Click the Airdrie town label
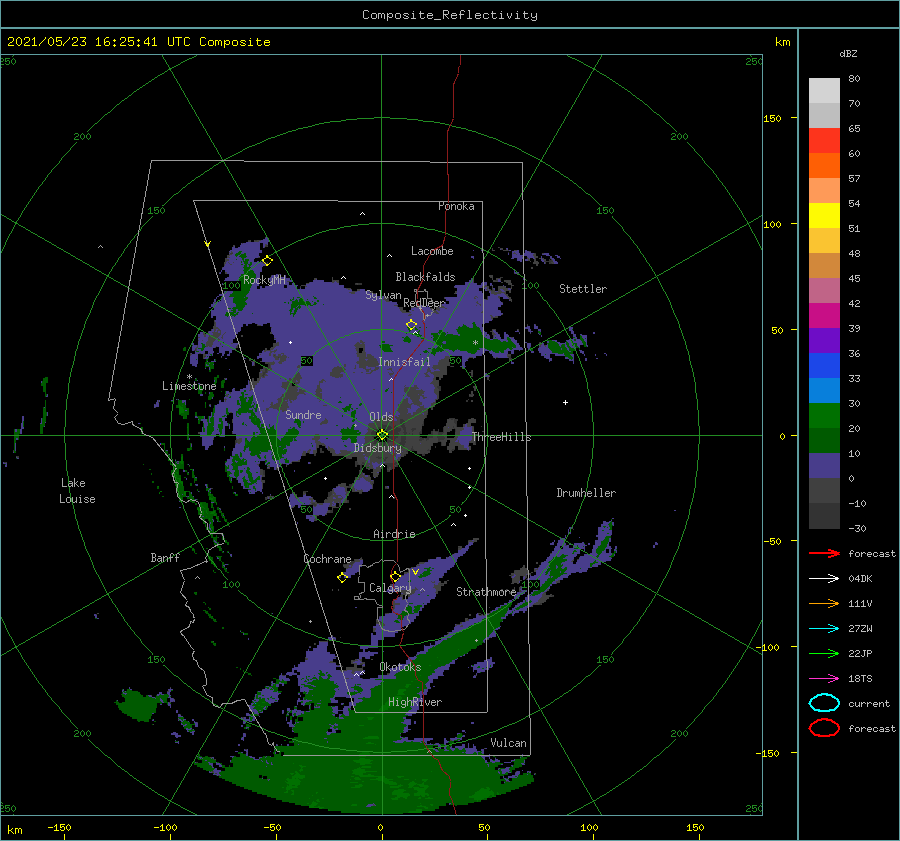This screenshot has height=841, width=900. point(394,534)
